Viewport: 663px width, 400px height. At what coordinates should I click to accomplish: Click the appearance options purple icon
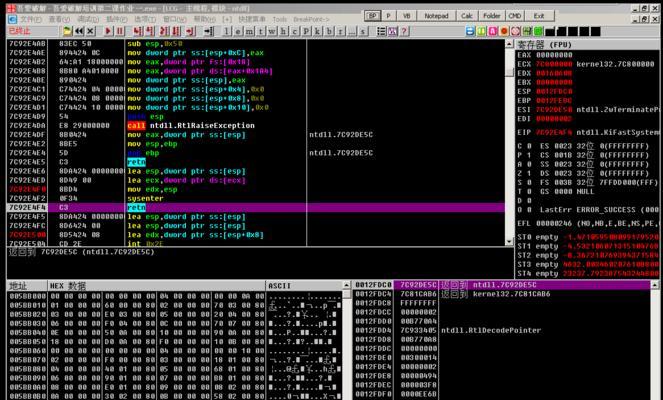click(x=393, y=31)
